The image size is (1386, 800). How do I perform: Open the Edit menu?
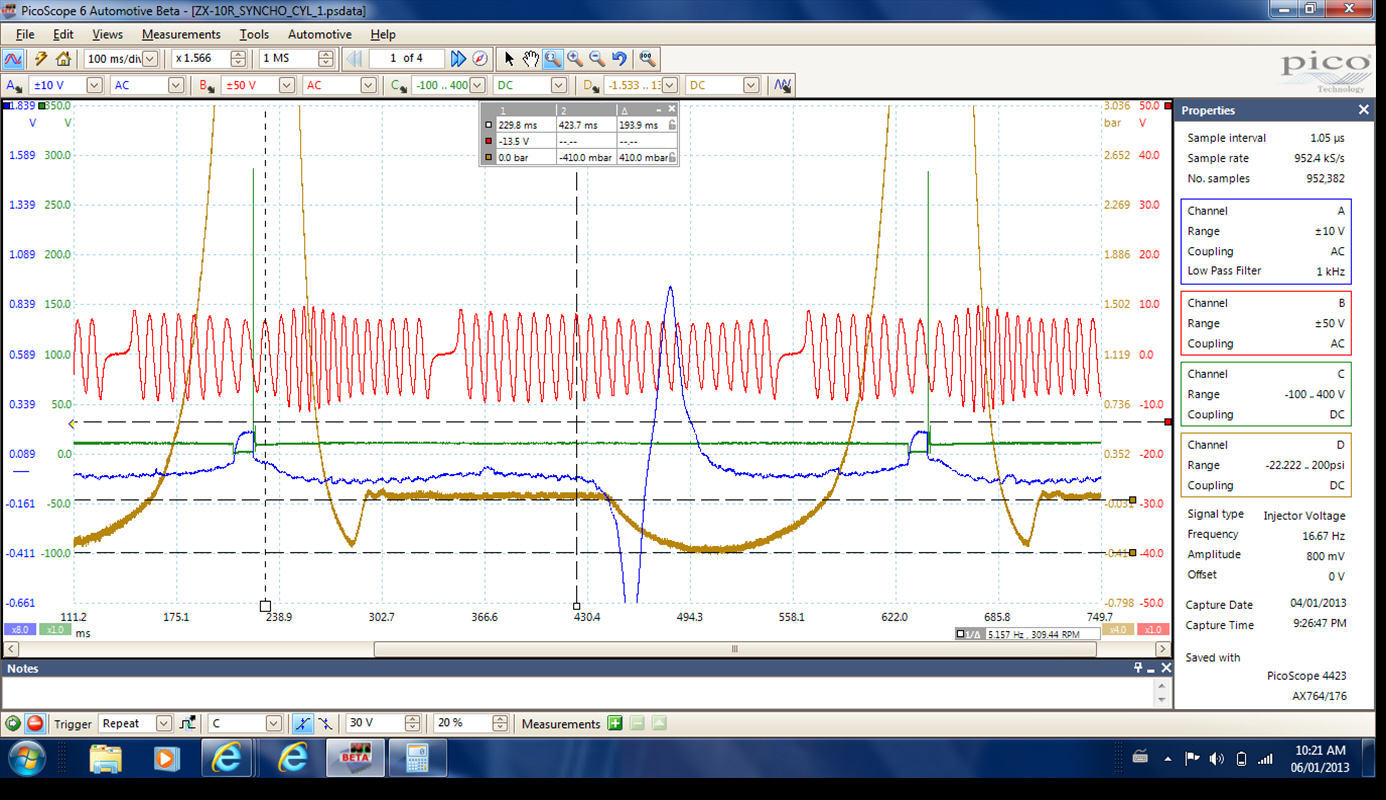click(x=63, y=34)
